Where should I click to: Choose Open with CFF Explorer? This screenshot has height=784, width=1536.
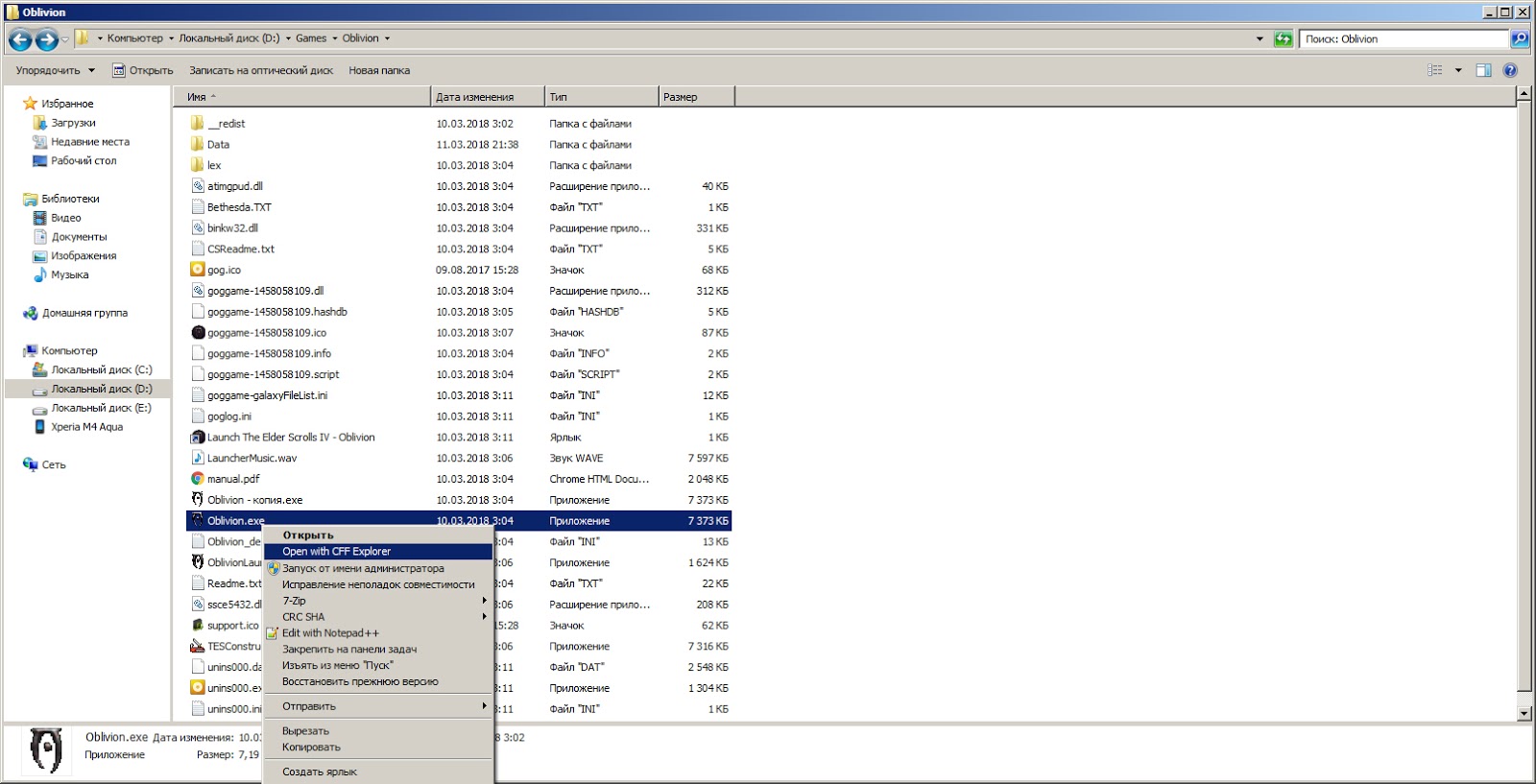click(377, 552)
